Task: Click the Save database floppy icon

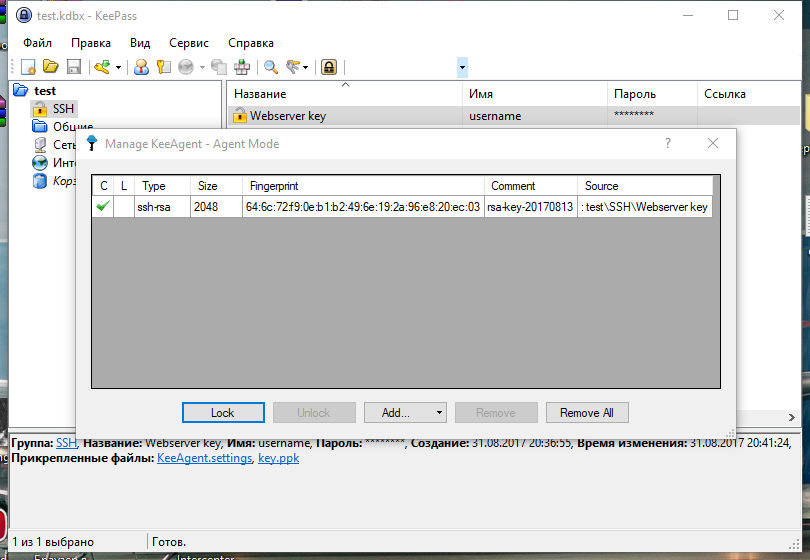Action: [x=73, y=67]
